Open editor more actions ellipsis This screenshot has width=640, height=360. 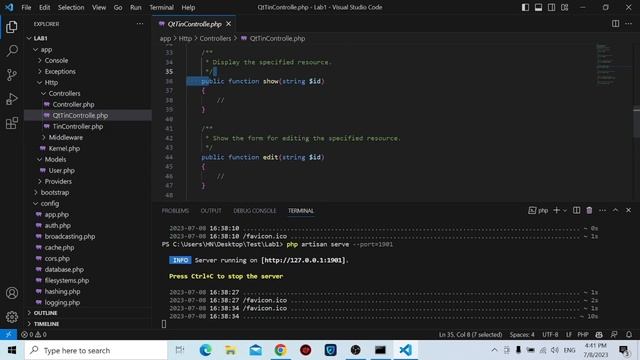click(x=628, y=24)
